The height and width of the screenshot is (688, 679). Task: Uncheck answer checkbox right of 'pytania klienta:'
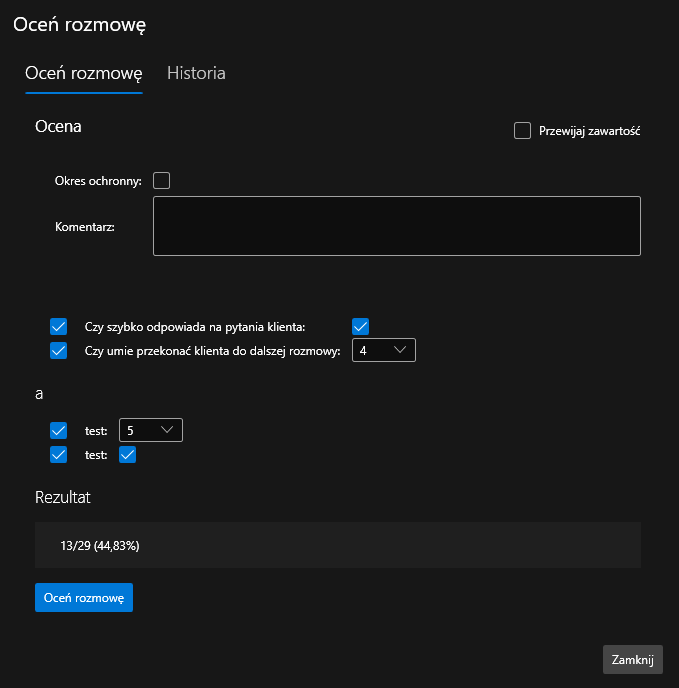point(361,326)
